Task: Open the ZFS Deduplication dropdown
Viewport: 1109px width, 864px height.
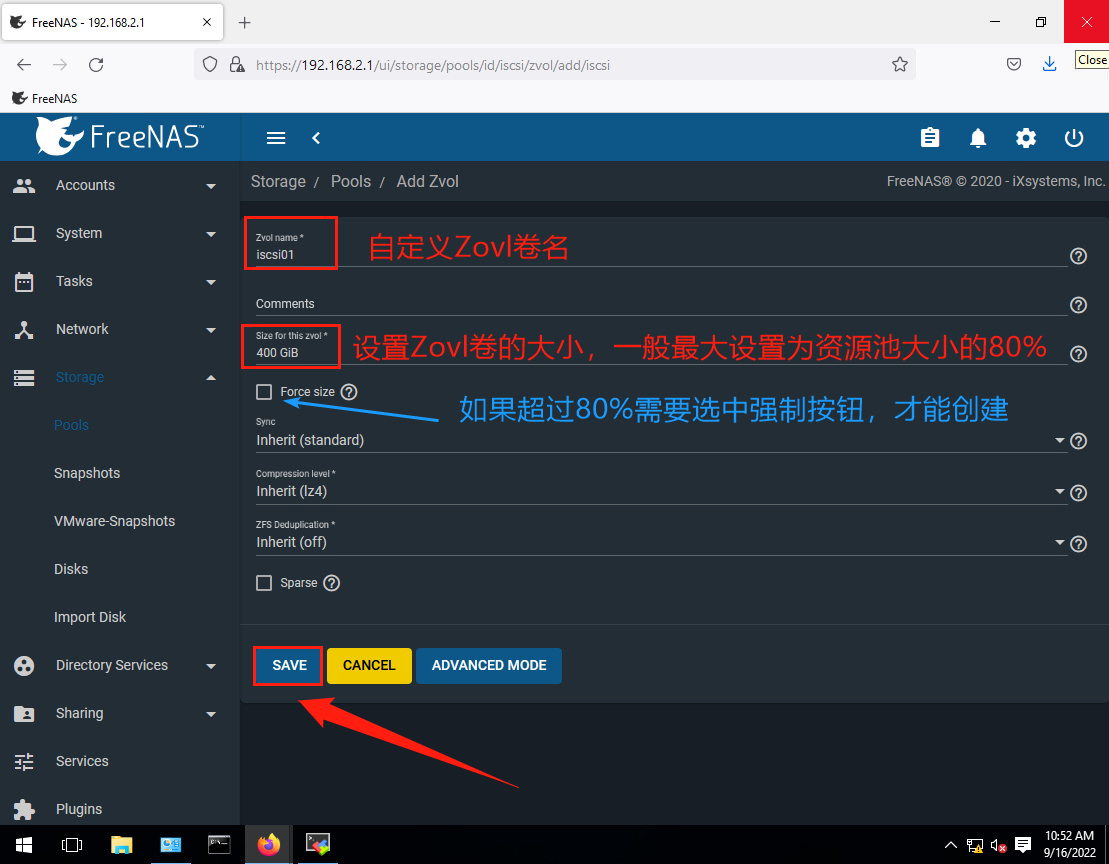Action: pyautogui.click(x=660, y=542)
